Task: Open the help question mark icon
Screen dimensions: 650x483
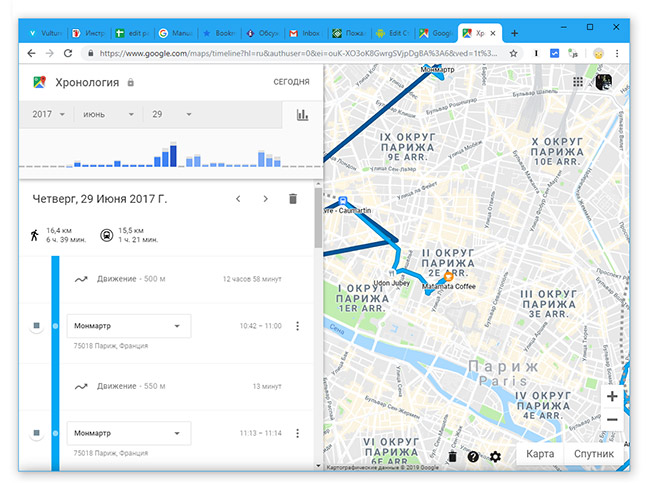Action: click(x=473, y=457)
